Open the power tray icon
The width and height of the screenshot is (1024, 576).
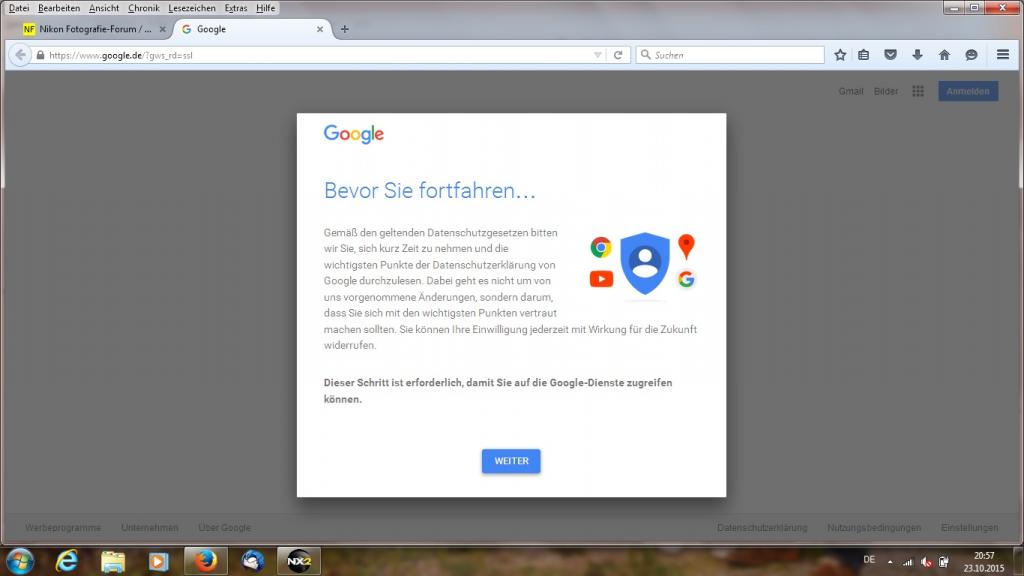(x=944, y=562)
